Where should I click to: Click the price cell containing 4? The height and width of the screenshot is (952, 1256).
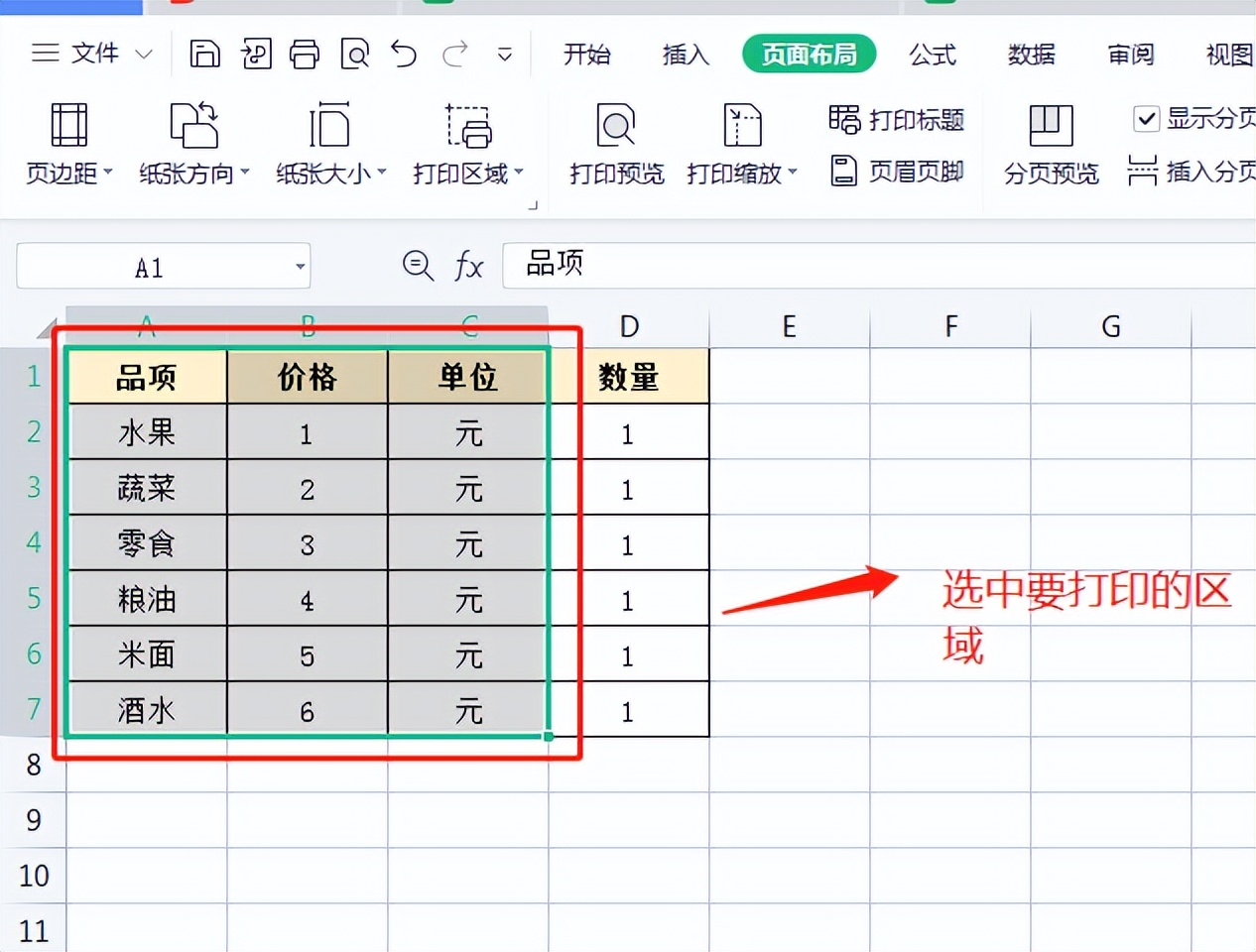(308, 598)
